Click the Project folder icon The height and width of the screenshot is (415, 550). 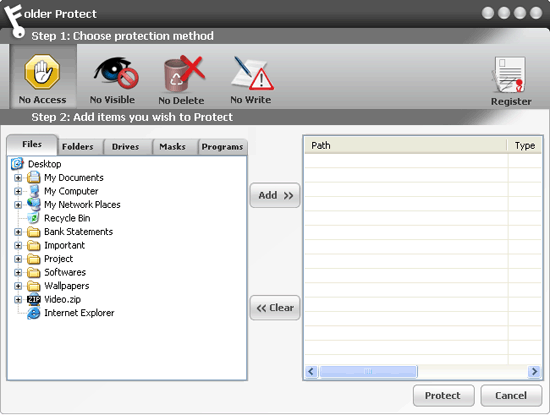(34, 259)
